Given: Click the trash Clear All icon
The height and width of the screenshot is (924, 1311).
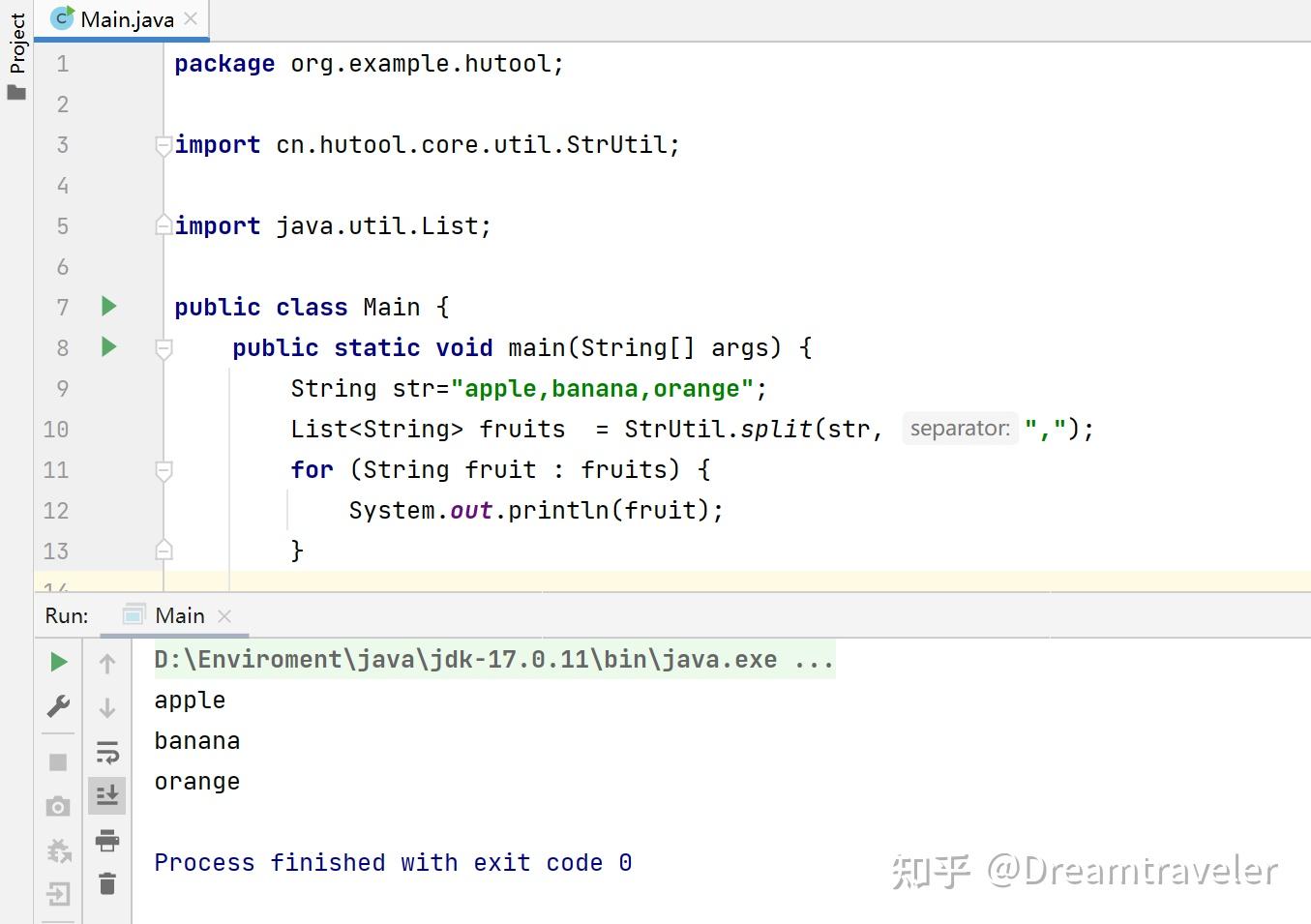Looking at the screenshot, I should pyautogui.click(x=107, y=882).
